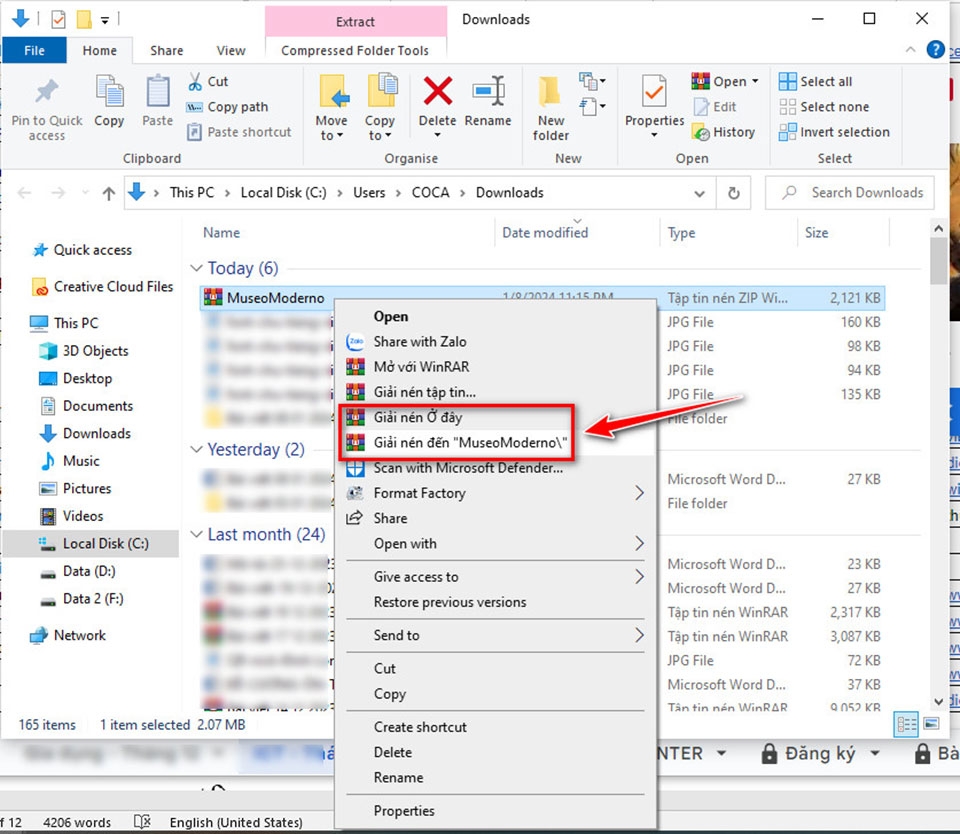The width and height of the screenshot is (960, 834).
Task: Click Copy path in Clipboard group
Action: pos(228,107)
